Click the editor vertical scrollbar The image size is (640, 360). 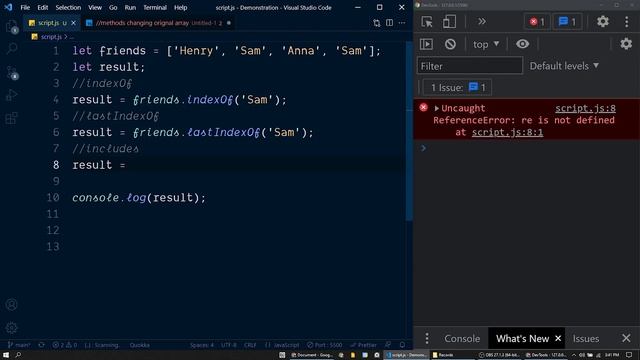point(409,131)
